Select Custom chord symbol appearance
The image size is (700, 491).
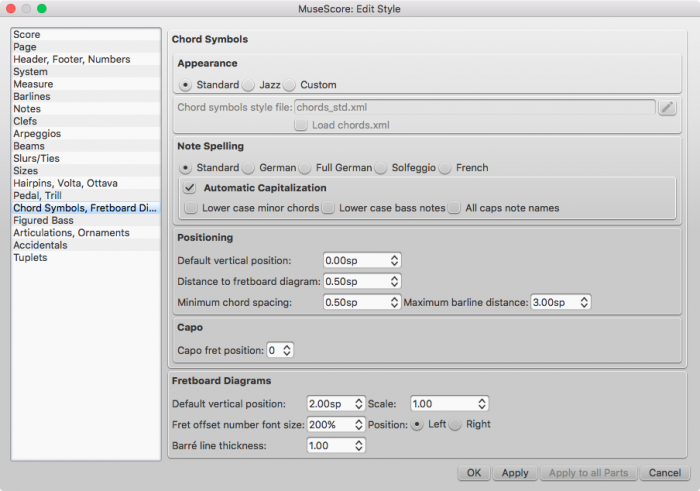coord(289,85)
